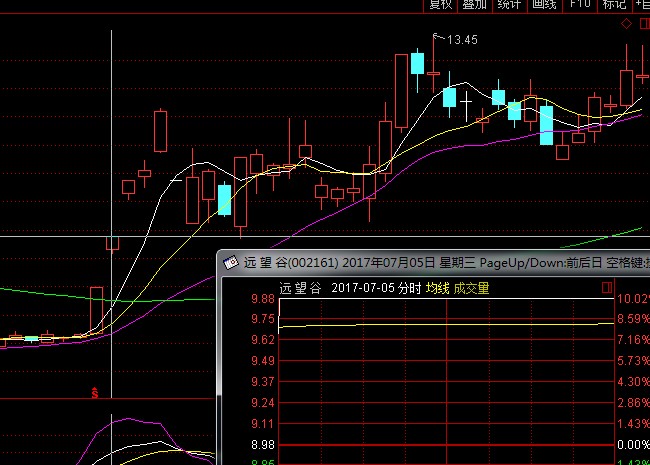The height and width of the screenshot is (465, 650).
Task: Open the 统计 statistics menu
Action: coord(509,5)
